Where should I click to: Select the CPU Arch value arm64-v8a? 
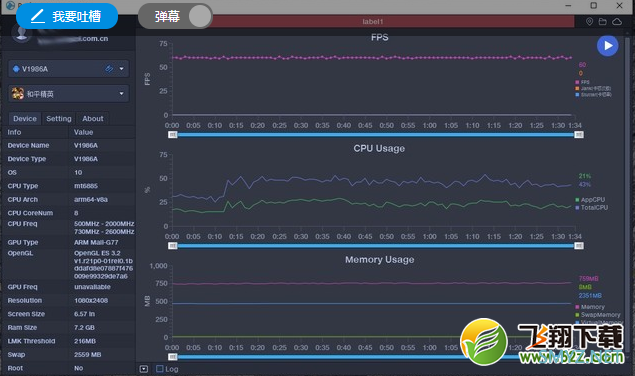coord(91,199)
